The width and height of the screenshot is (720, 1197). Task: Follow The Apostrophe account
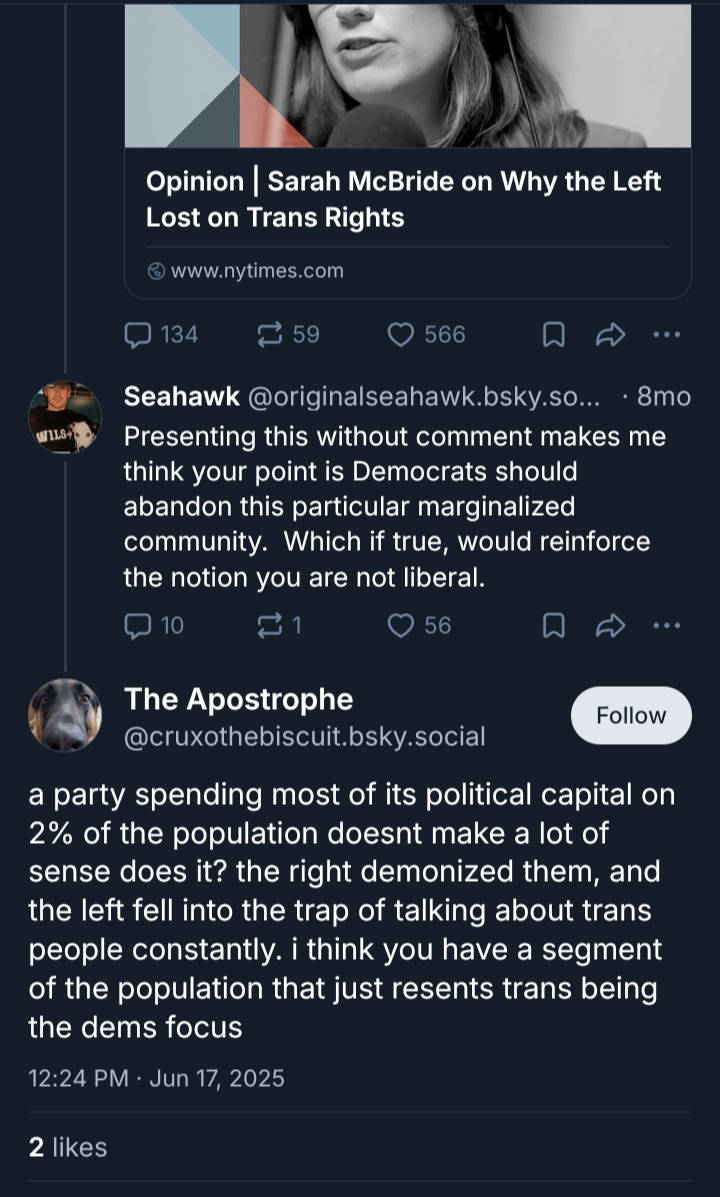point(630,715)
